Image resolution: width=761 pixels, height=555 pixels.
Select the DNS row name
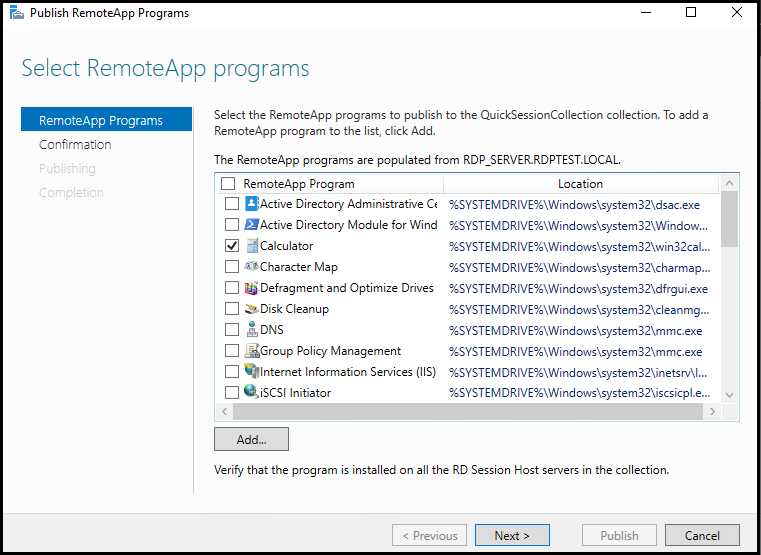[x=272, y=329]
